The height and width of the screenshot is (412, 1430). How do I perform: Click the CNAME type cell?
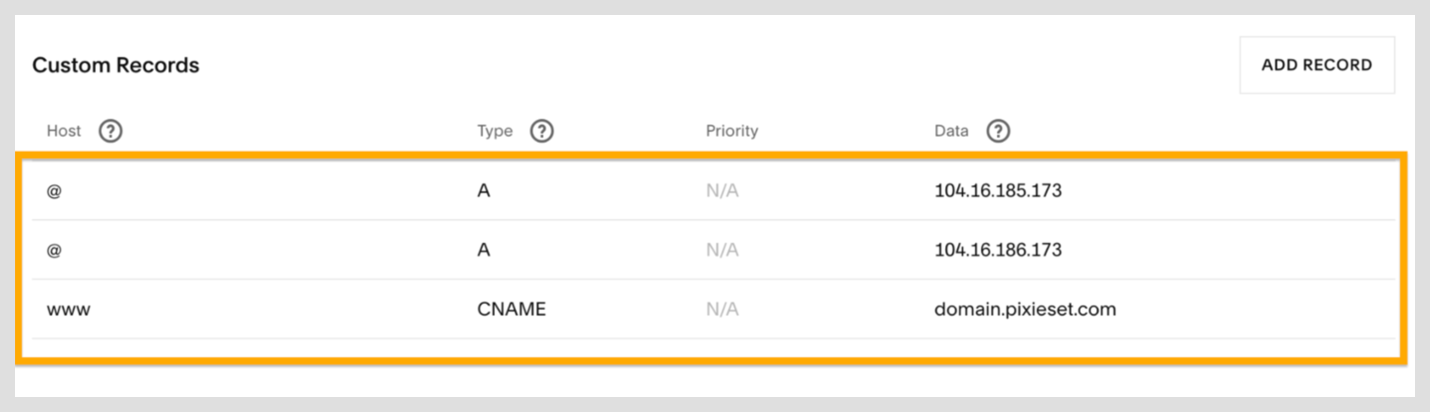tap(512, 309)
